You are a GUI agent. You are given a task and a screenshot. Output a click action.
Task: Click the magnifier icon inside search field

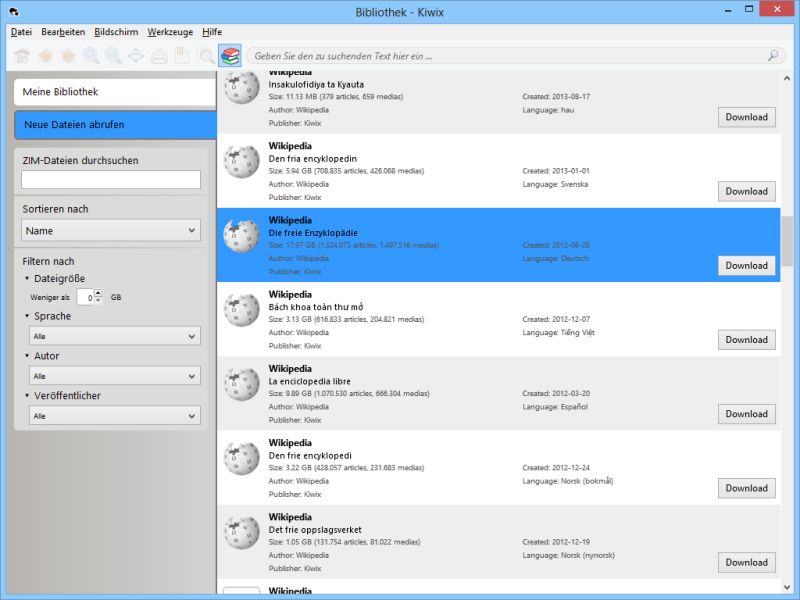point(773,56)
